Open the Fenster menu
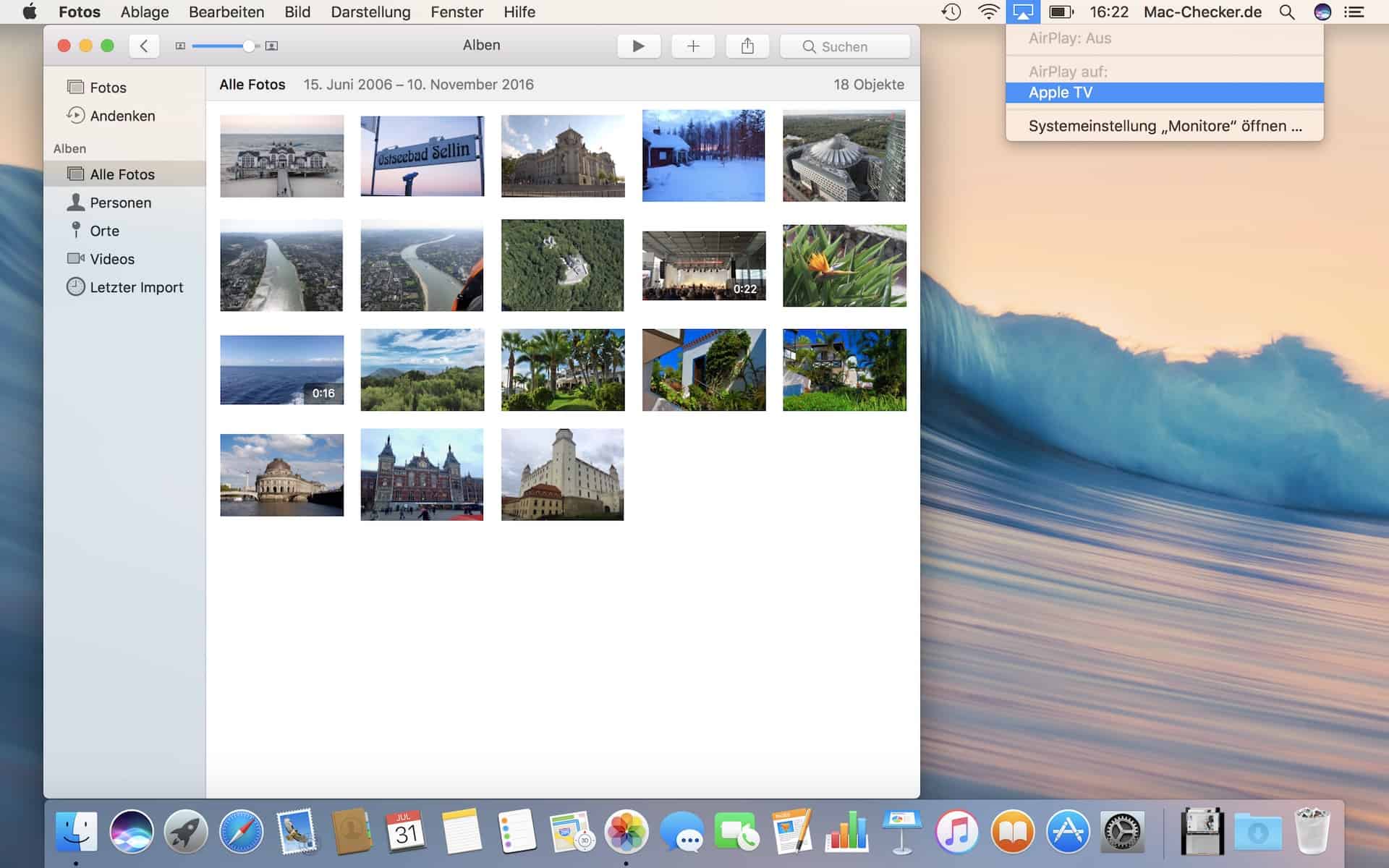 point(456,12)
